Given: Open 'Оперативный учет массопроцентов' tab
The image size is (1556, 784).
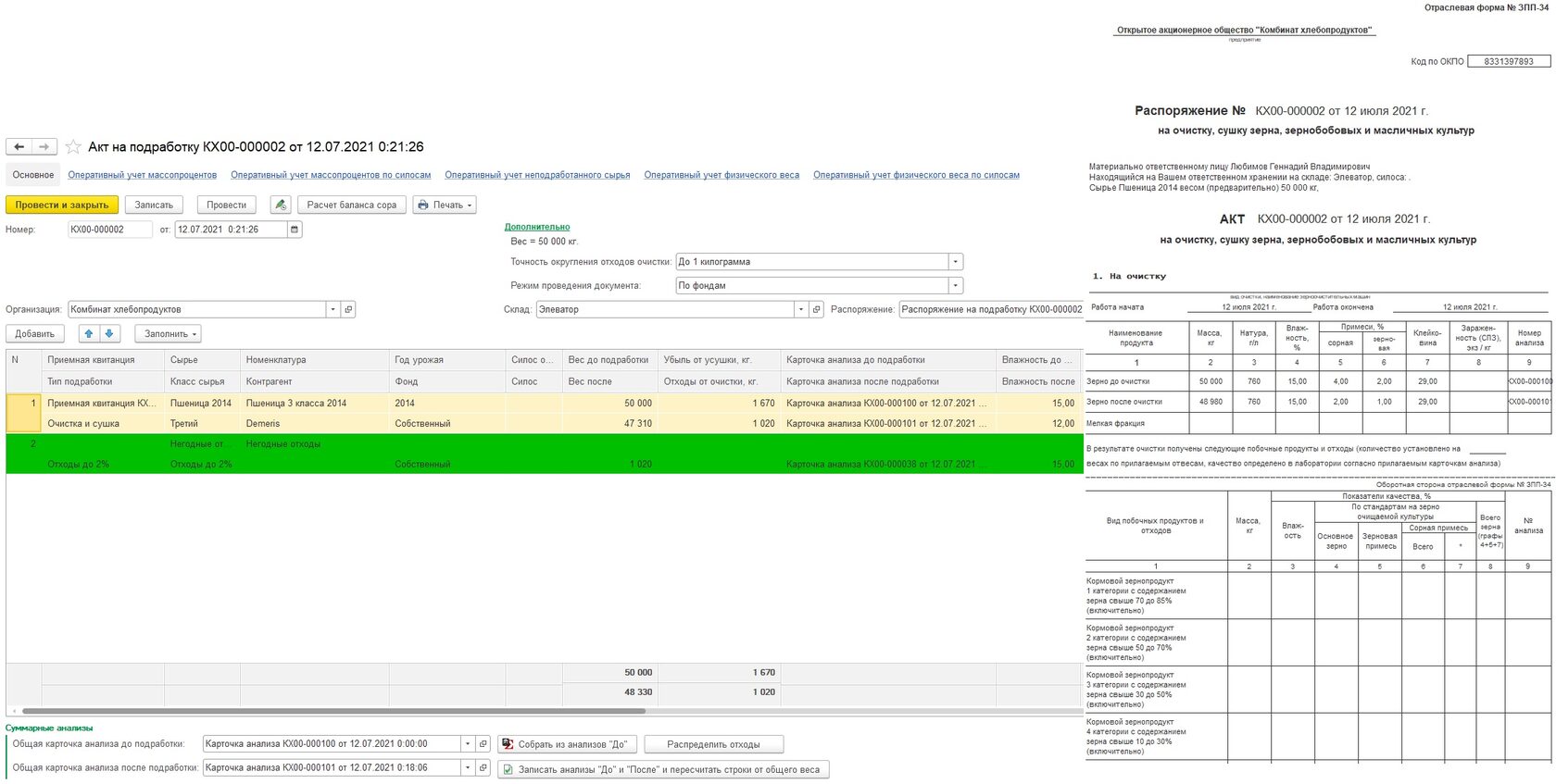Looking at the screenshot, I should pyautogui.click(x=142, y=175).
